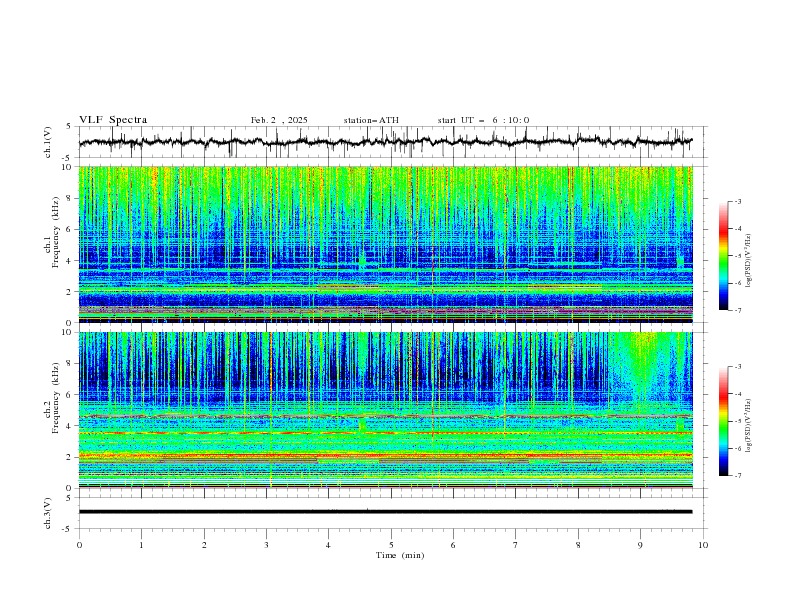Click the ch.2 spectrogram color scale bar
The height and width of the screenshot is (612, 792).
click(x=723, y=421)
